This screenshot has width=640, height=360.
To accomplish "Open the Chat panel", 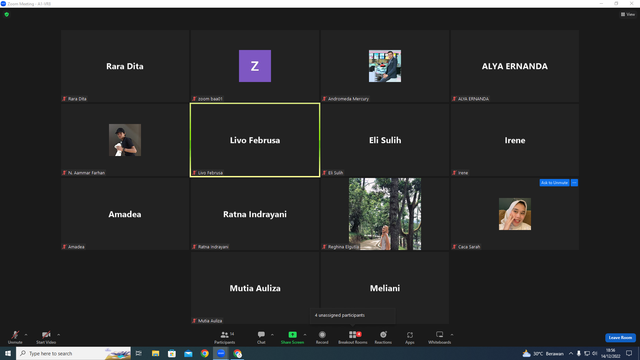I will pyautogui.click(x=261, y=337).
